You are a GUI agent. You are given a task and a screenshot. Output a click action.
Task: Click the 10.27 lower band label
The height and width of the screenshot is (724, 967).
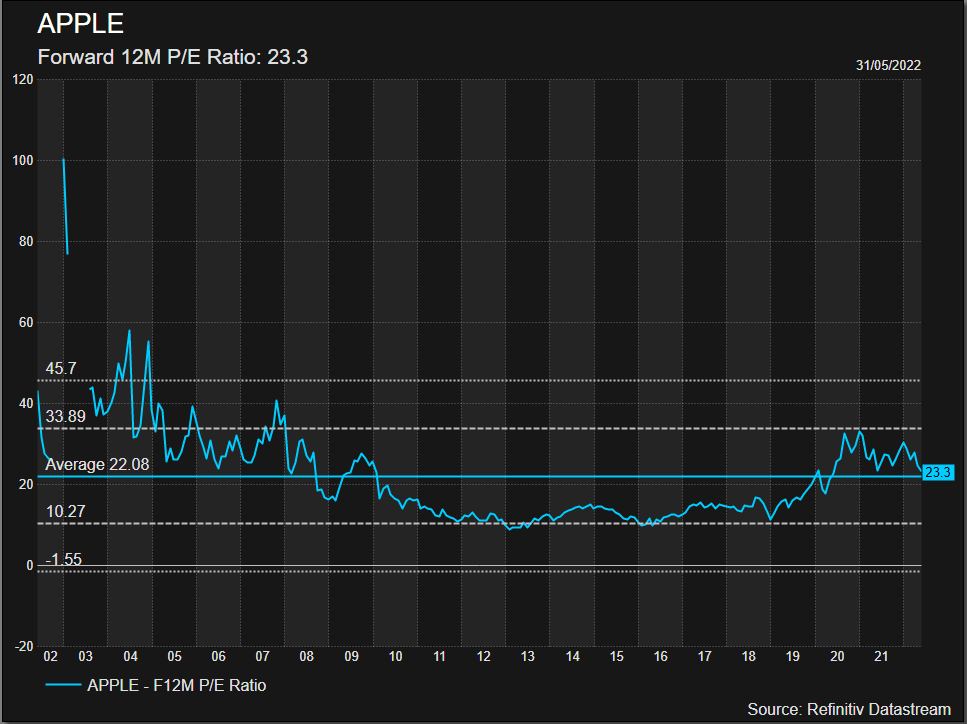click(65, 512)
